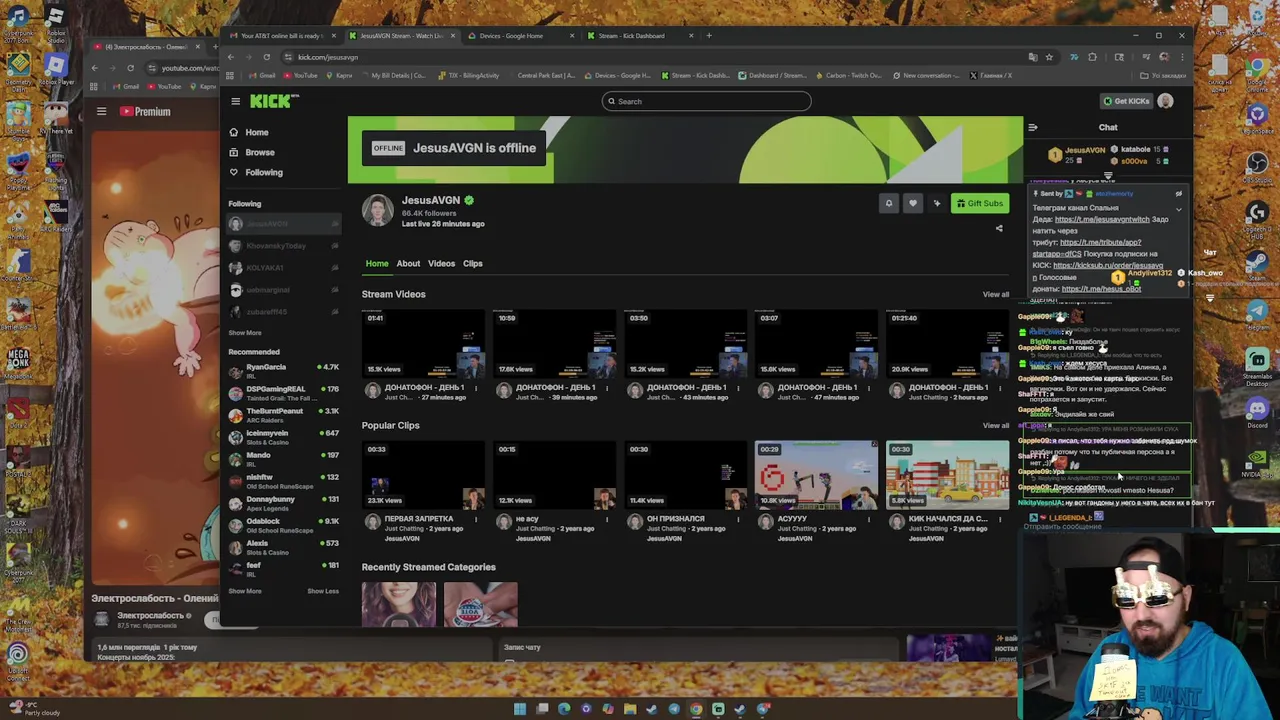
Task: Open the first recently streamed category thumbnail
Action: pos(399,604)
